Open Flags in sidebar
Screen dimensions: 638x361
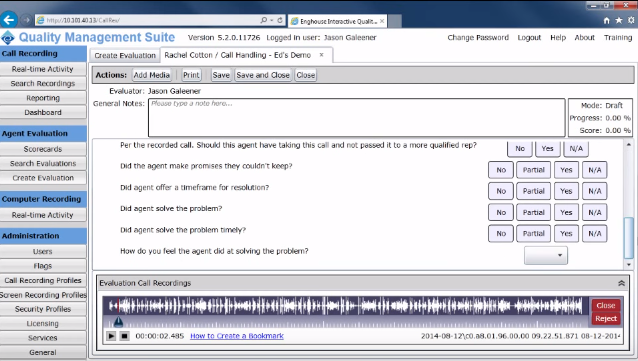click(43, 266)
